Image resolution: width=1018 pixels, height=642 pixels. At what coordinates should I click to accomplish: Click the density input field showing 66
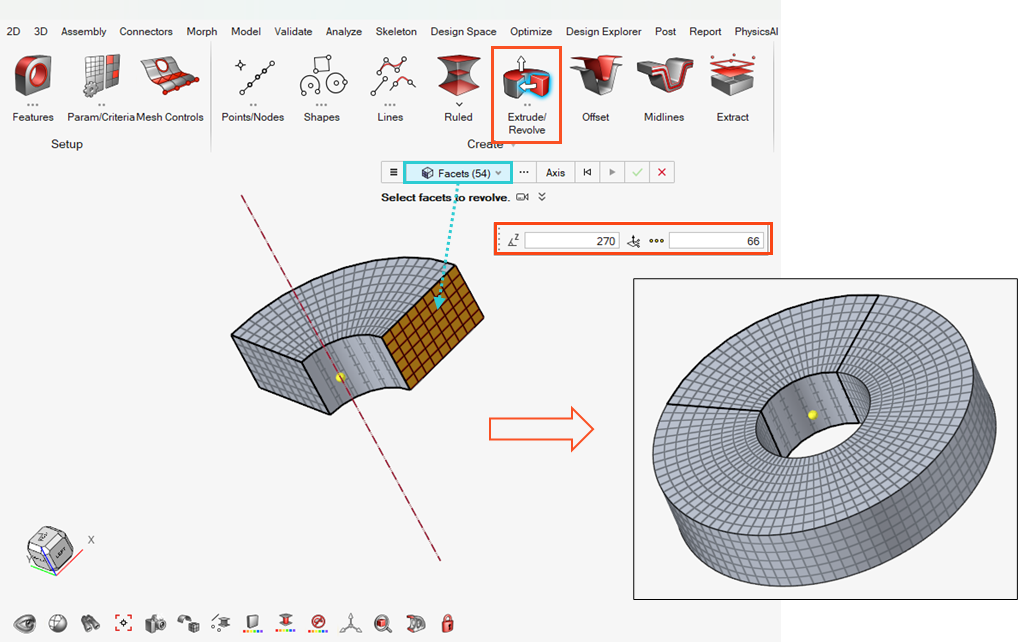[716, 241]
